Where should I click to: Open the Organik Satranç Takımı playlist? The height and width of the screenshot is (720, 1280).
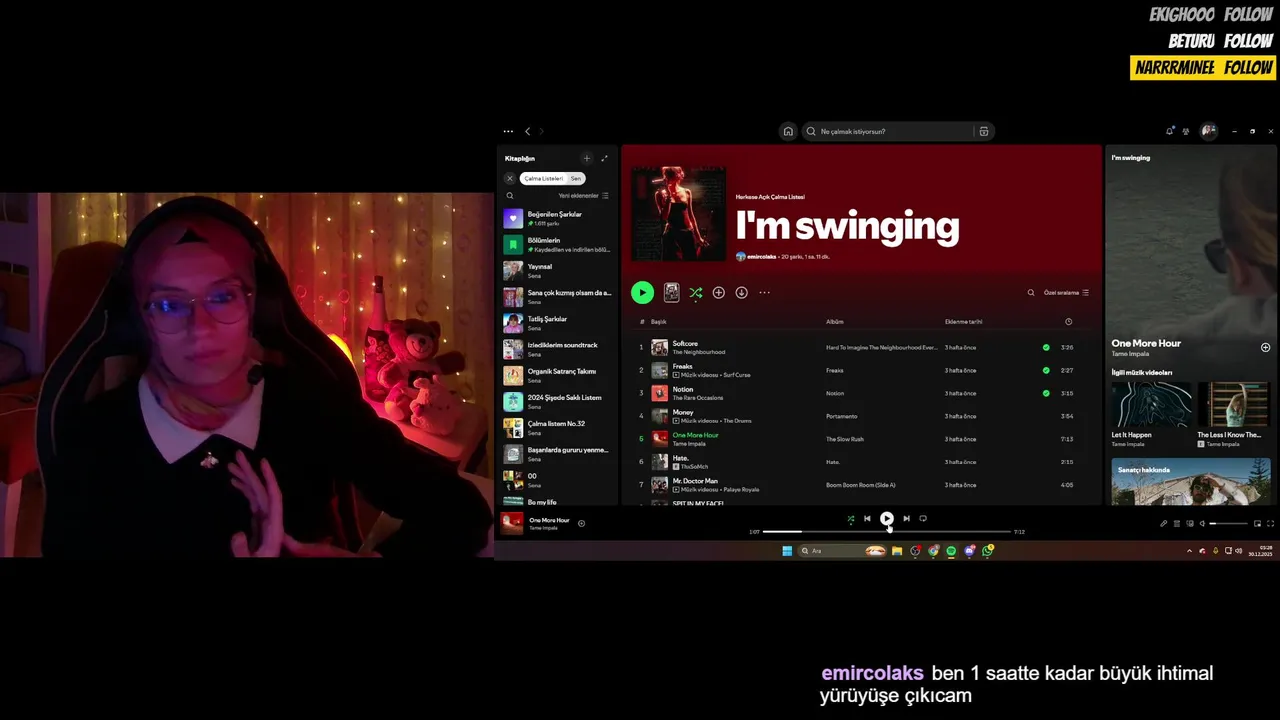point(557,375)
